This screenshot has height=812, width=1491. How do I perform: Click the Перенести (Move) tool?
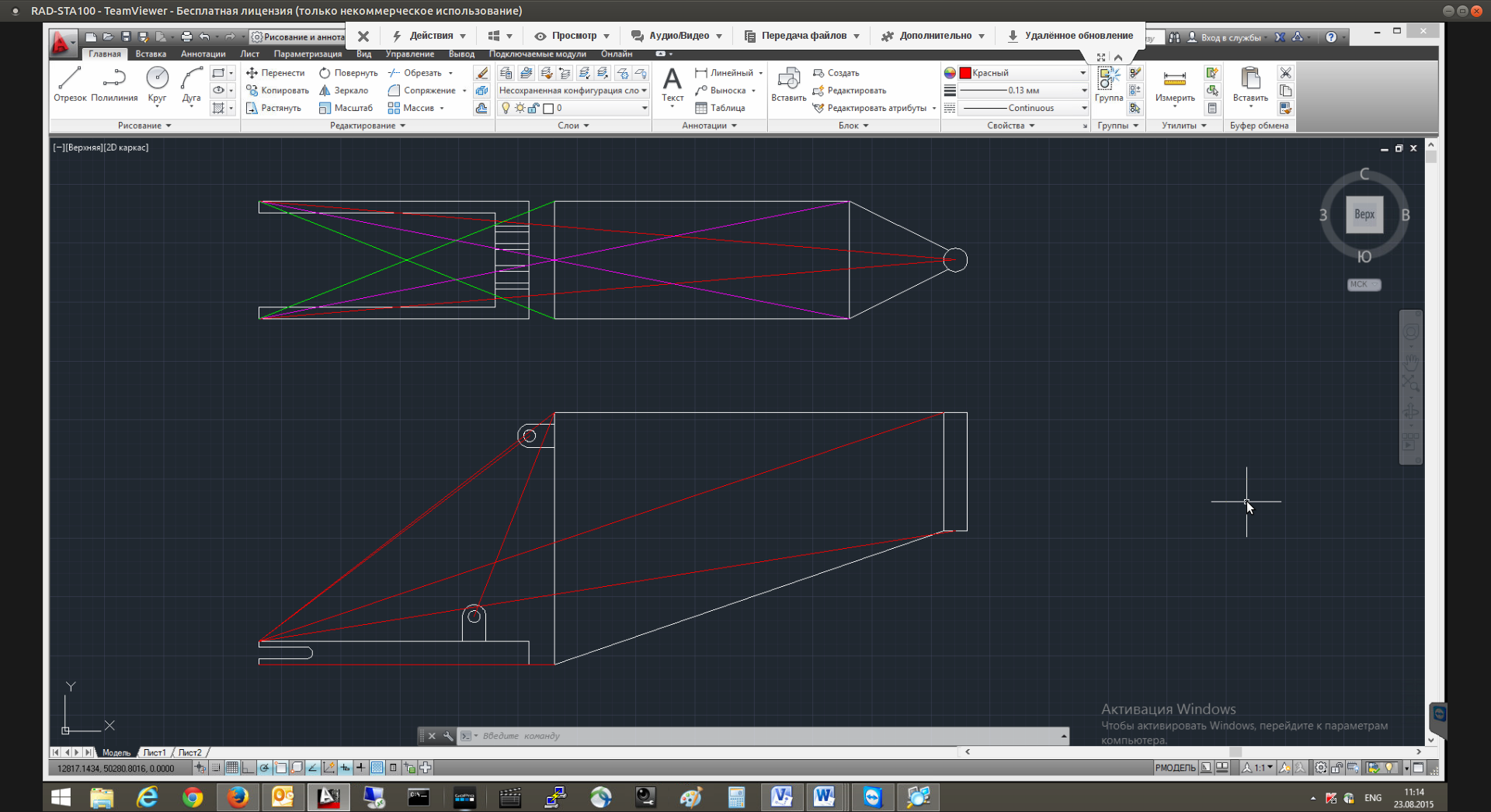click(276, 73)
